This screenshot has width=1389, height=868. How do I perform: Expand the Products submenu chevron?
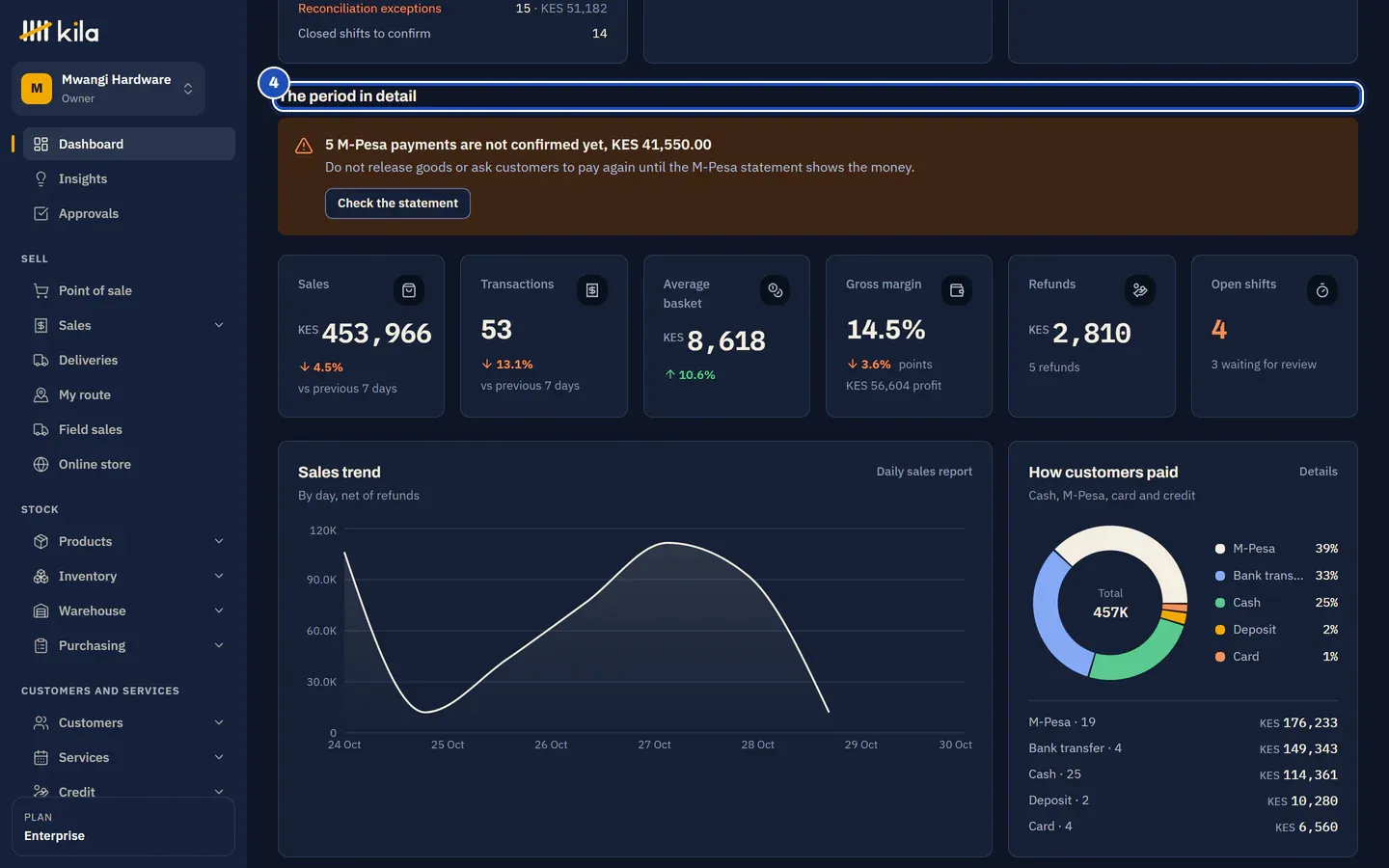(x=219, y=541)
